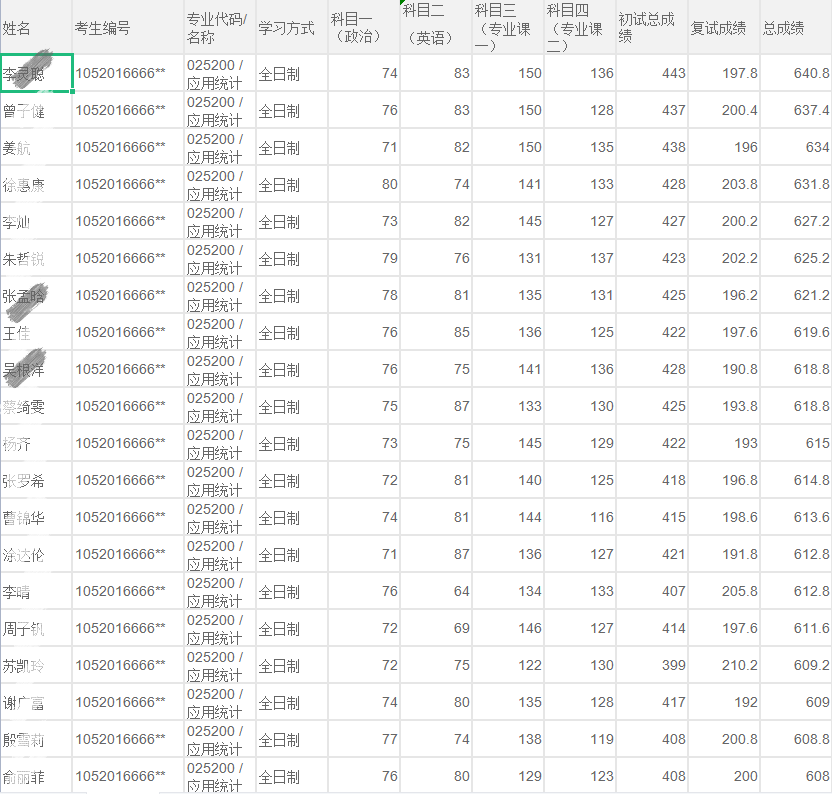Viewport: 832px width, 794px height.
Task: Select the 科目一（政治）header cell
Action: click(363, 27)
